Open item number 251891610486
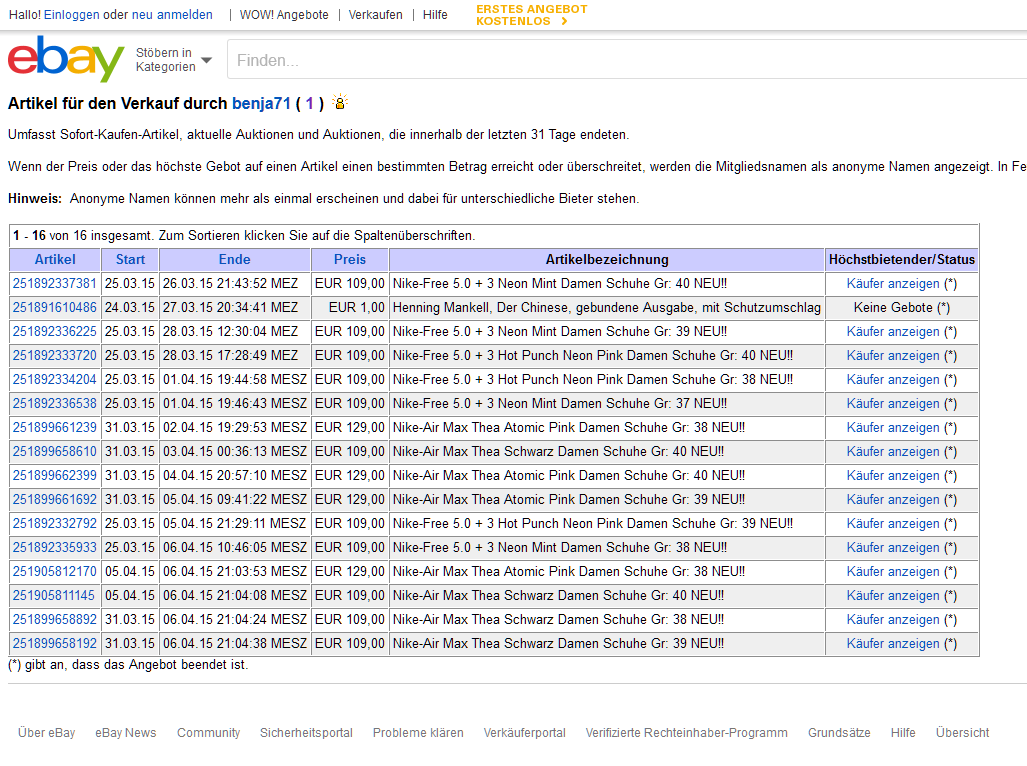The width and height of the screenshot is (1027, 766). point(55,308)
